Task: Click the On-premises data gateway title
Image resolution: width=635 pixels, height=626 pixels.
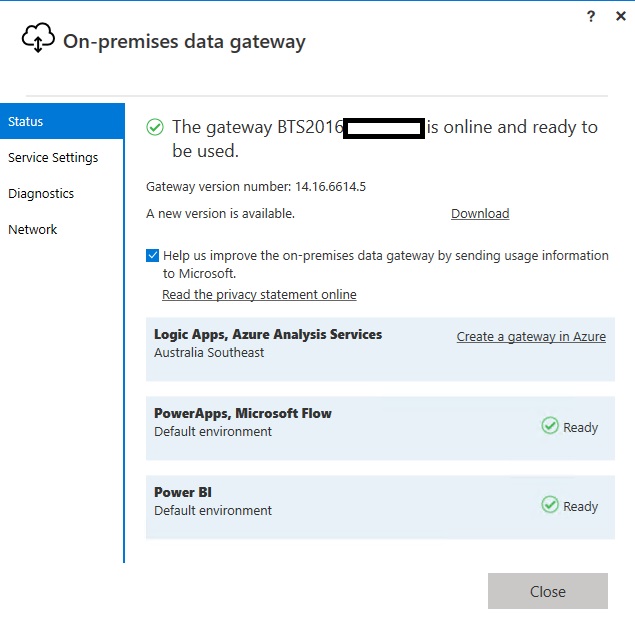Action: pos(184,42)
